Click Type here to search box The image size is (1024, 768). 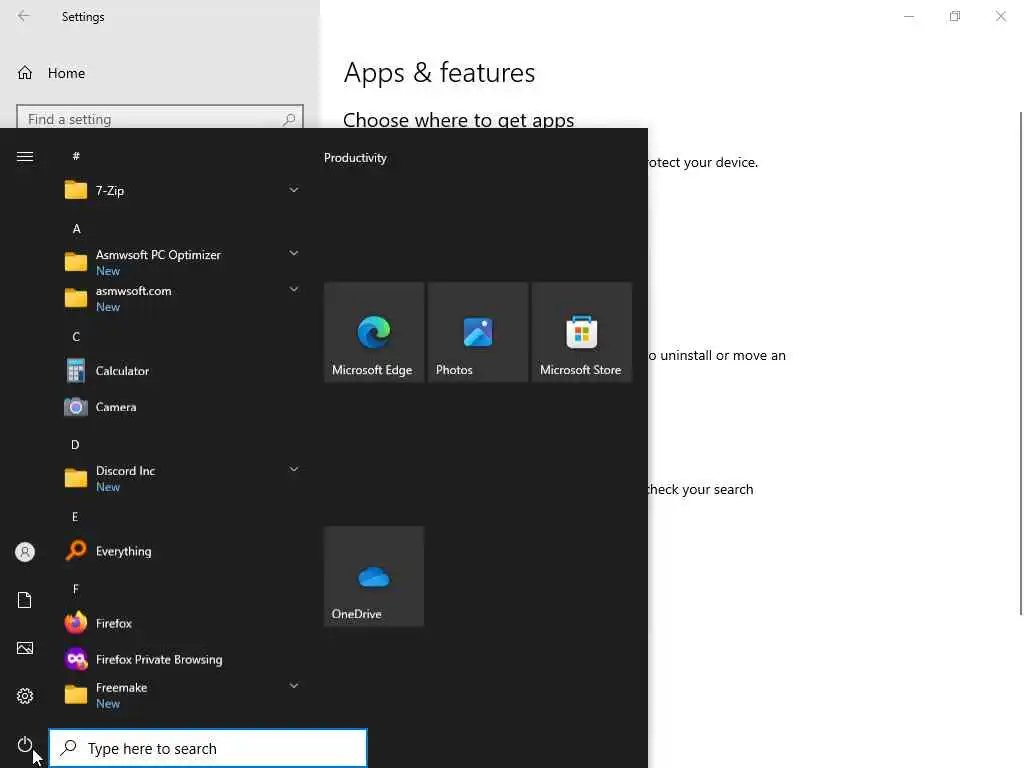(208, 748)
